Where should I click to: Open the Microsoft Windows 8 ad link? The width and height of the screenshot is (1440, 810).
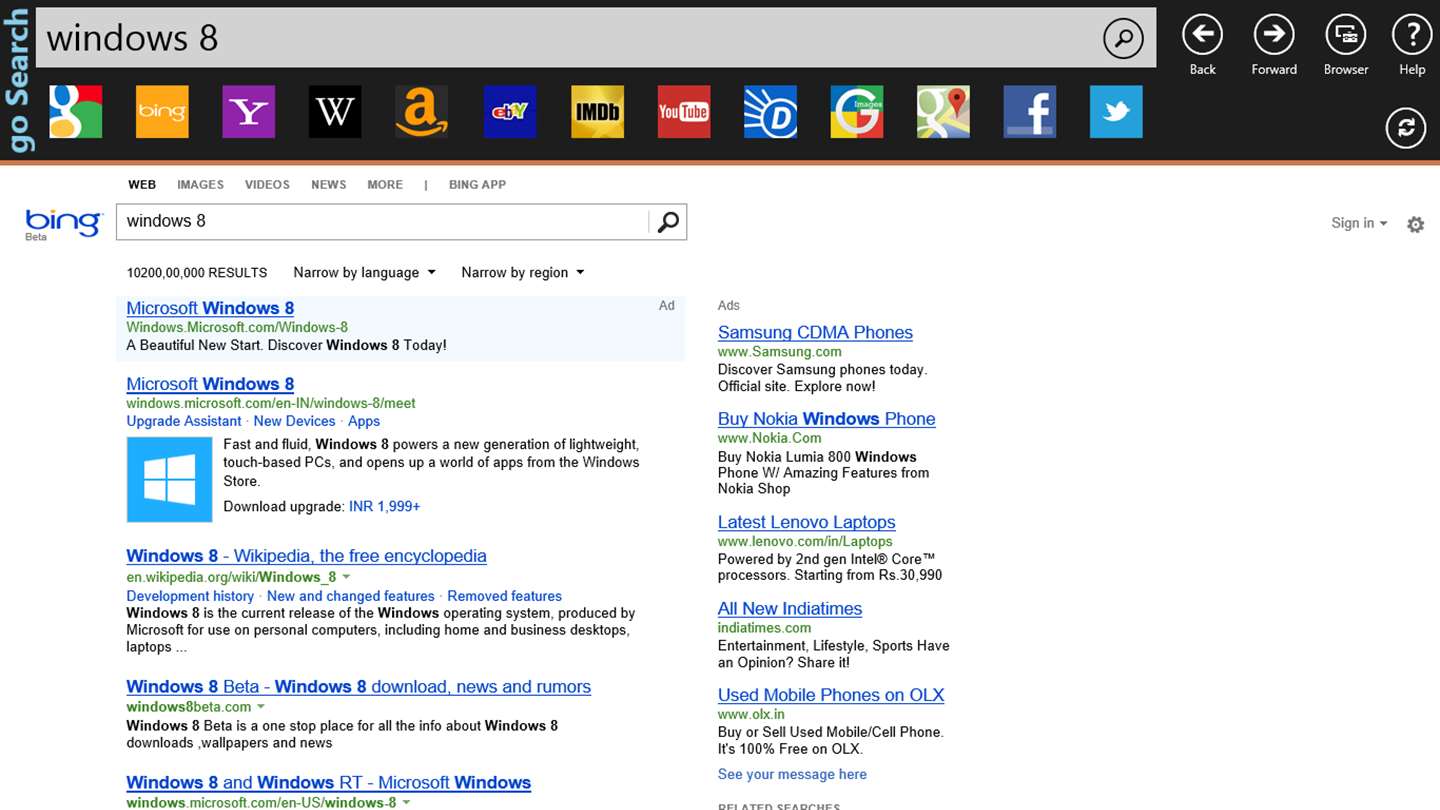(x=210, y=308)
